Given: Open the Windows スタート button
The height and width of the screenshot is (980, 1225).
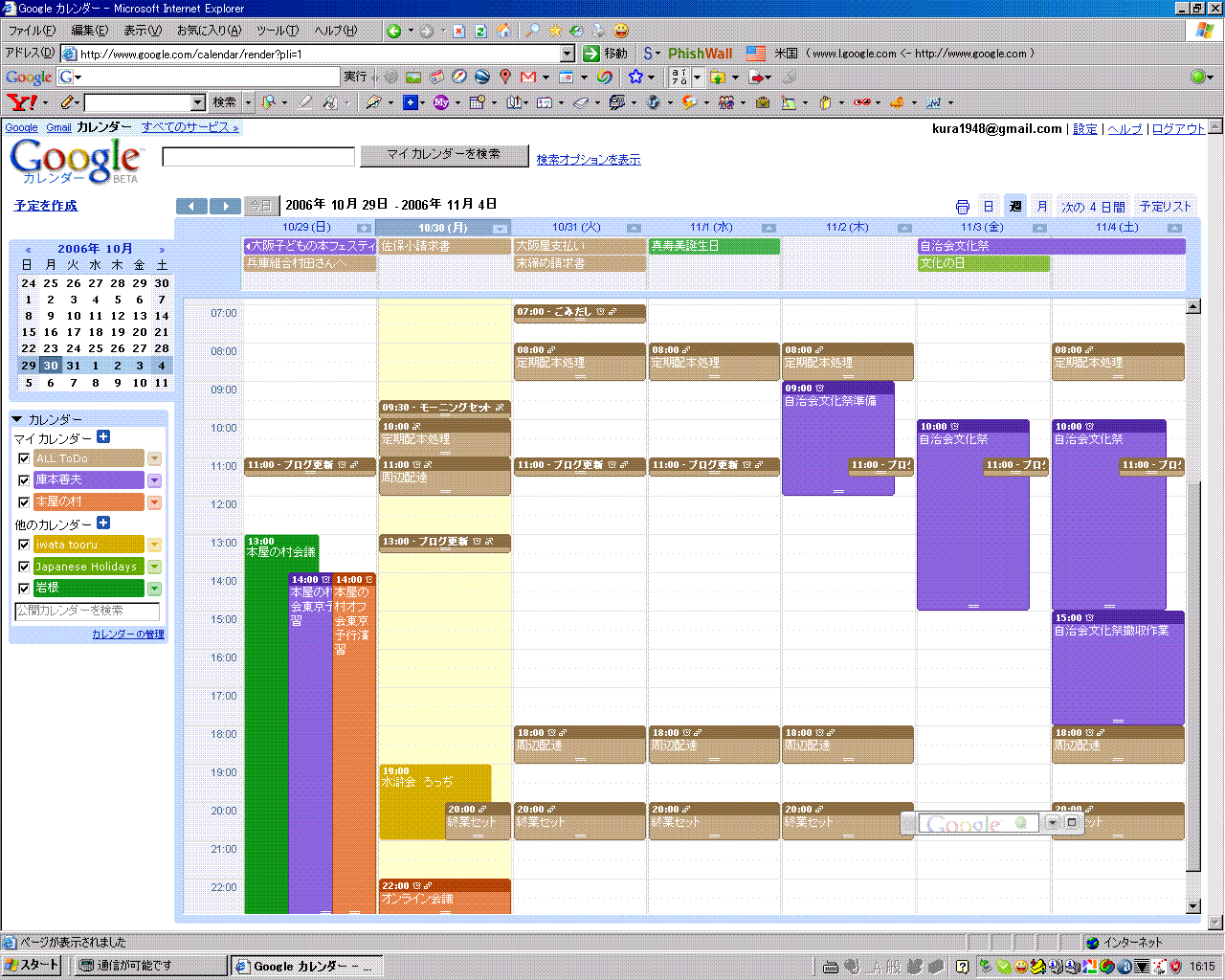Looking at the screenshot, I should tap(32, 965).
